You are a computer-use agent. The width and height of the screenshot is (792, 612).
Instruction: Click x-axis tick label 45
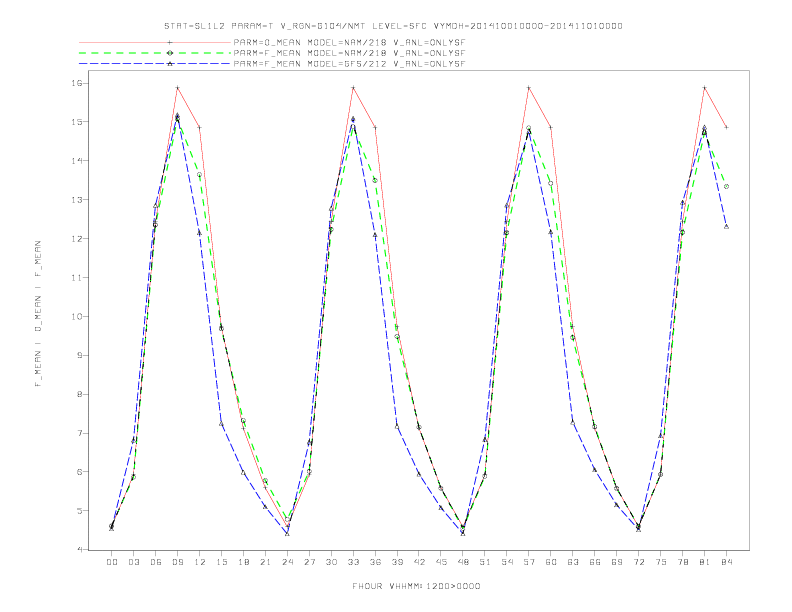[441, 562]
